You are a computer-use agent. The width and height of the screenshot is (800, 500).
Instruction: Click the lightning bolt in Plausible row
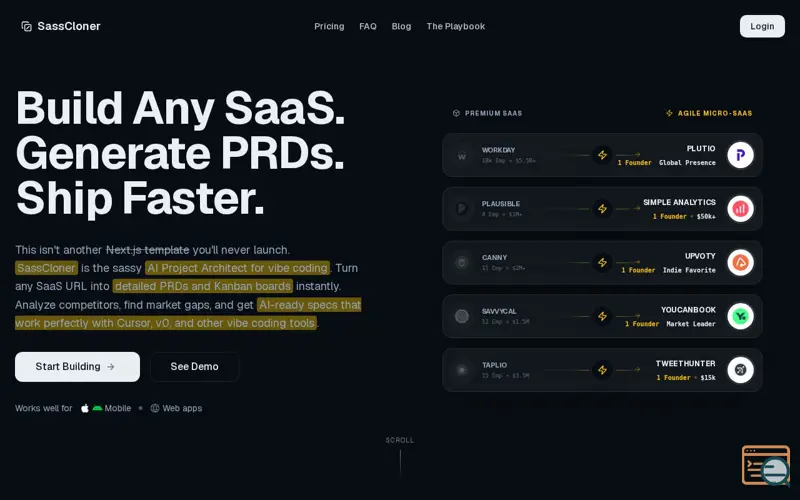(x=603, y=209)
